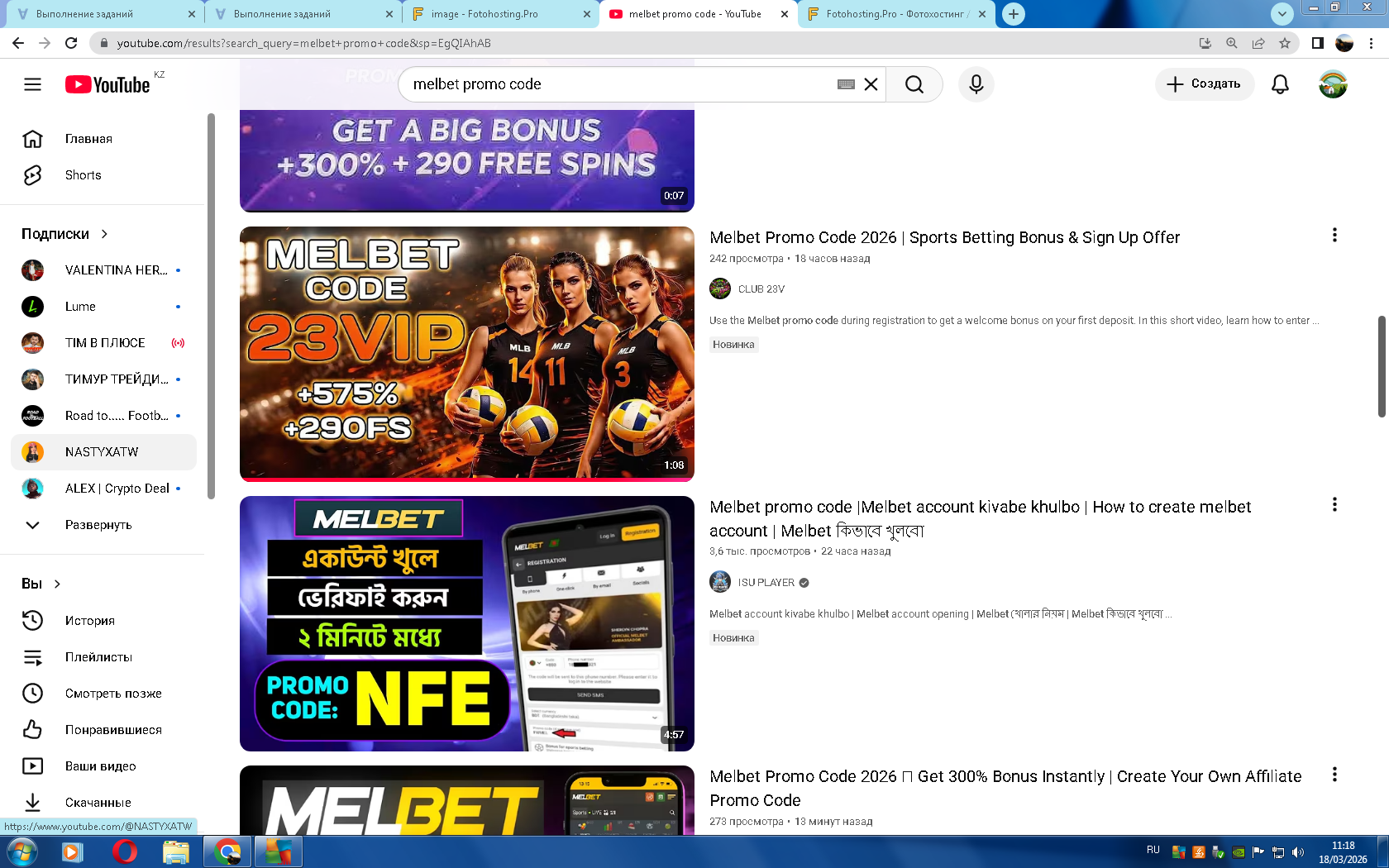Go to CLUB 23V channel name link
This screenshot has width=1389, height=868.
click(761, 289)
